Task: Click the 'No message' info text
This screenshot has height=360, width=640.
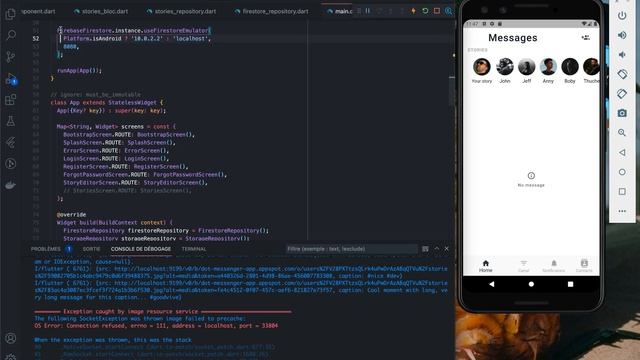Action: (531, 185)
